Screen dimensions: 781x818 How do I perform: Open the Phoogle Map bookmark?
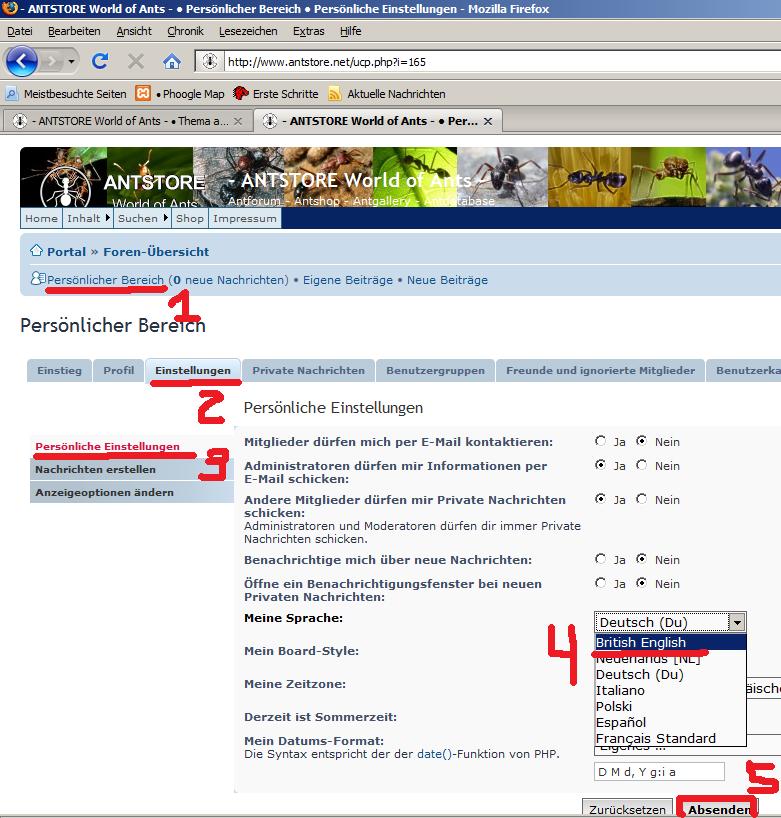pos(187,94)
